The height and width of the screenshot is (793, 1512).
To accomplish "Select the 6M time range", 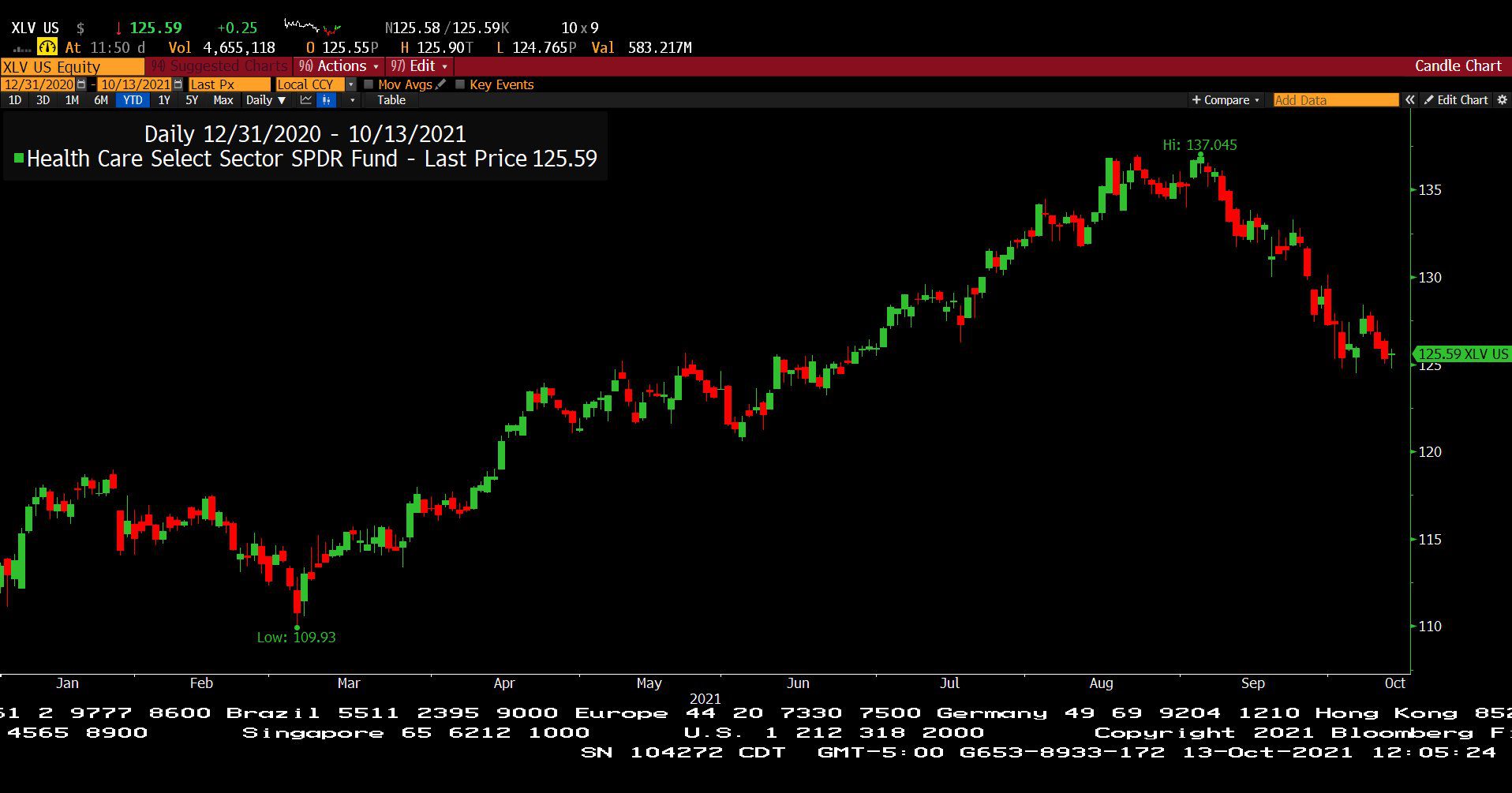I will pos(101,100).
